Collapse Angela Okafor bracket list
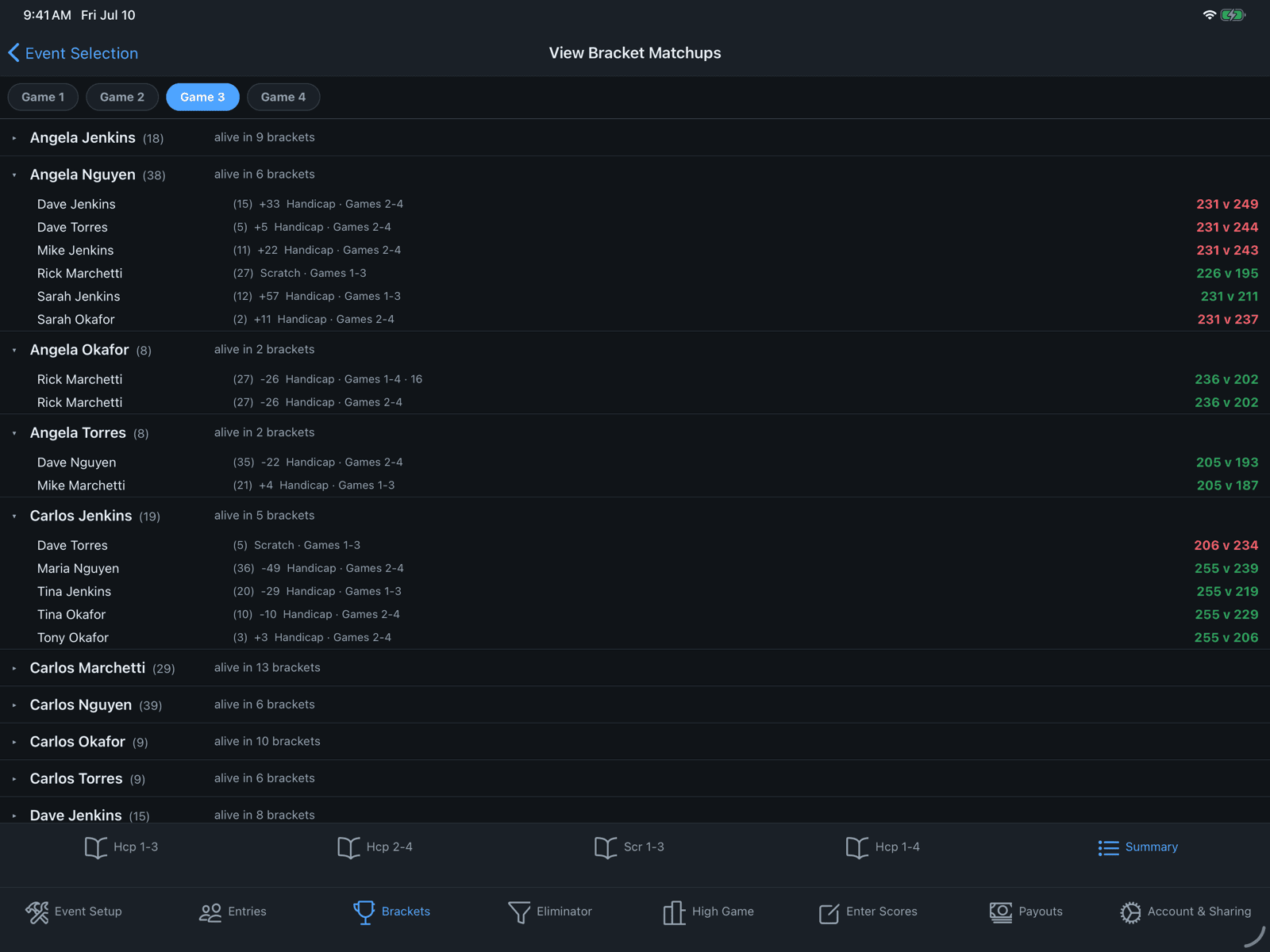The width and height of the screenshot is (1270, 952). click(x=14, y=351)
